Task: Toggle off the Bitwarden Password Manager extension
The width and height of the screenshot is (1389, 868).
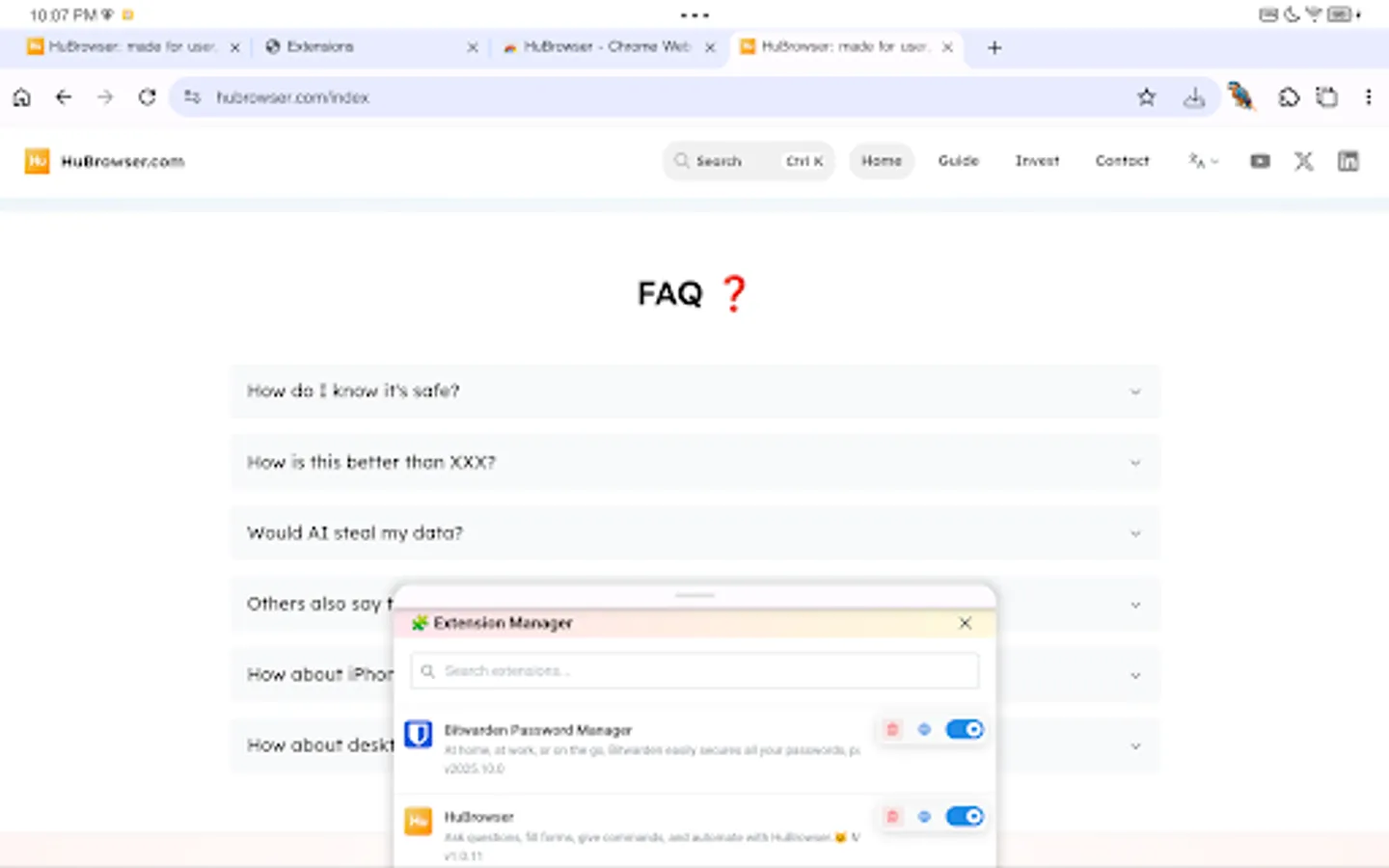Action: (964, 729)
